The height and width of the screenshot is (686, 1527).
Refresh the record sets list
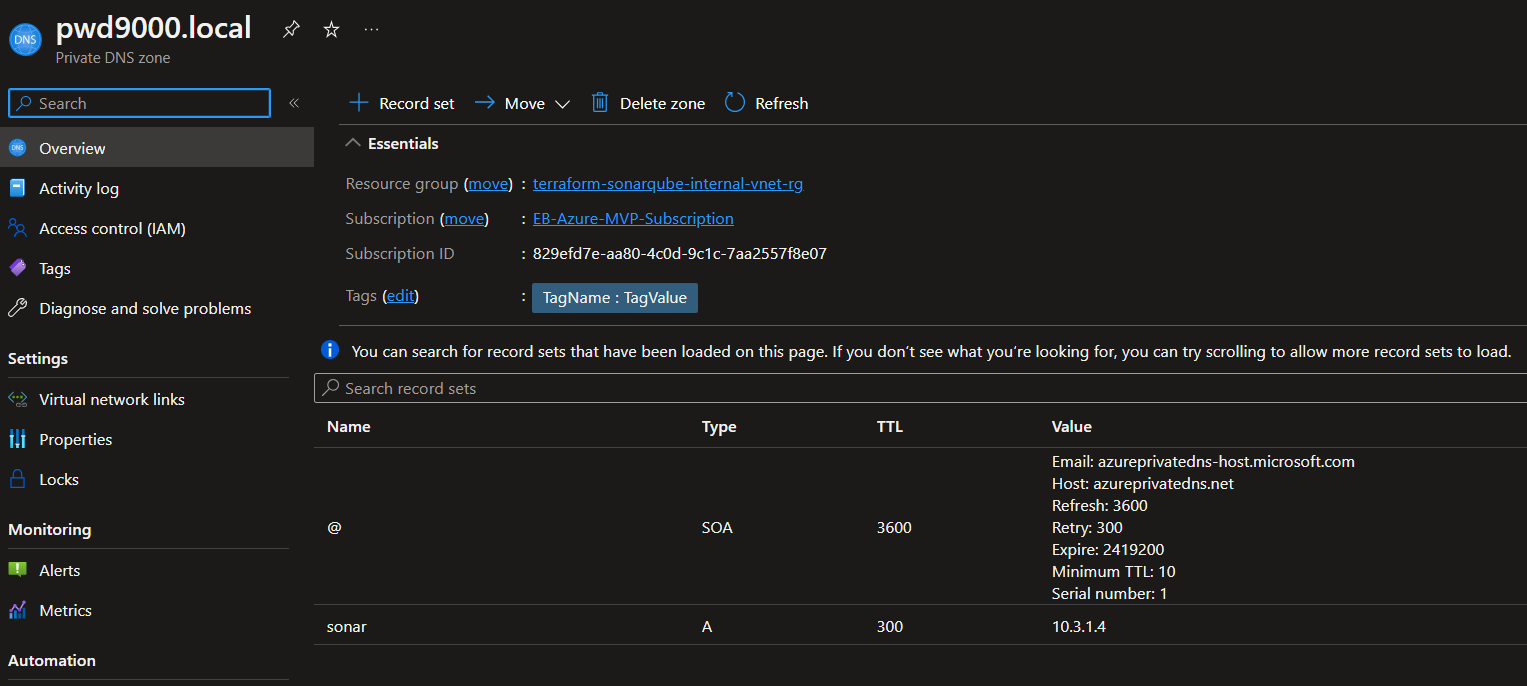[766, 103]
